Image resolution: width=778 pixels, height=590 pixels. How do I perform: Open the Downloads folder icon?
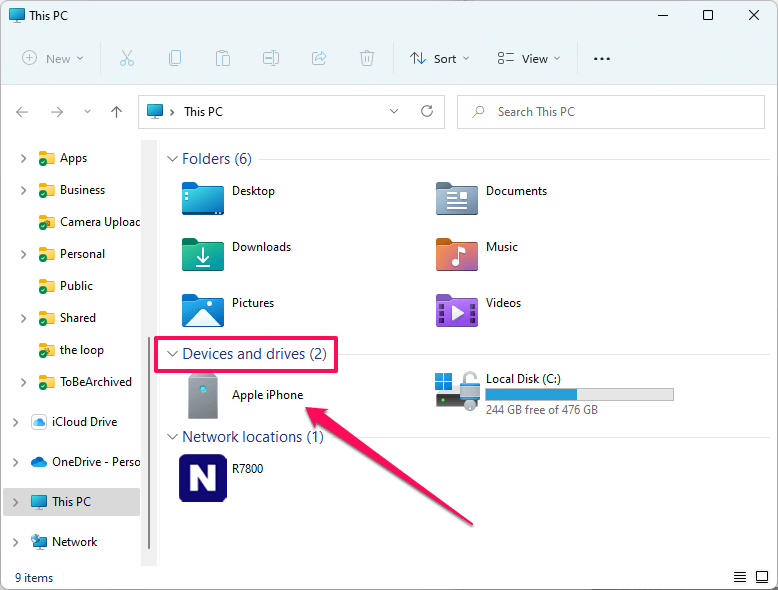pyautogui.click(x=202, y=255)
